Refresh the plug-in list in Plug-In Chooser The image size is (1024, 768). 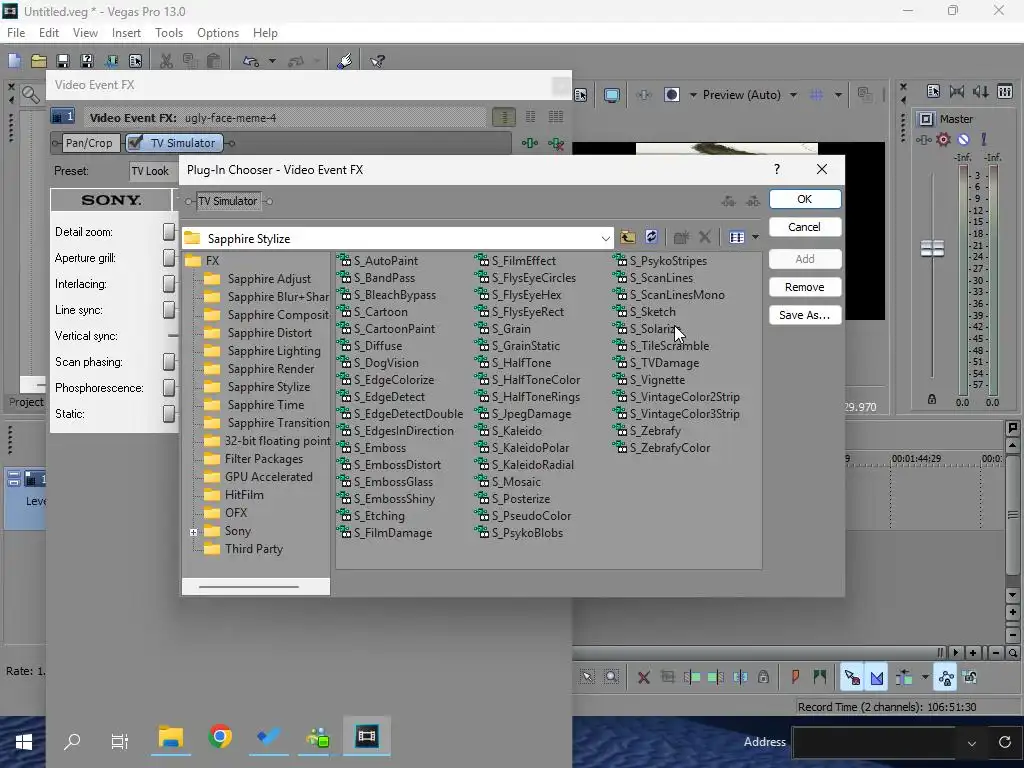click(651, 237)
